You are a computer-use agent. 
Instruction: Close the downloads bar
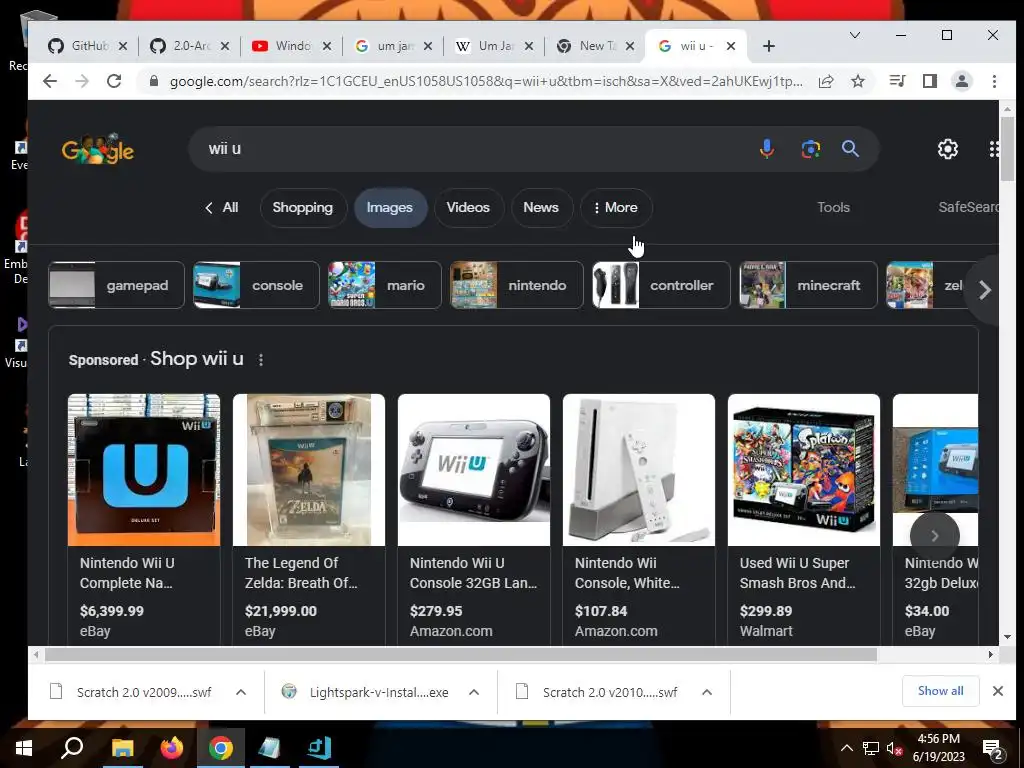click(x=997, y=691)
